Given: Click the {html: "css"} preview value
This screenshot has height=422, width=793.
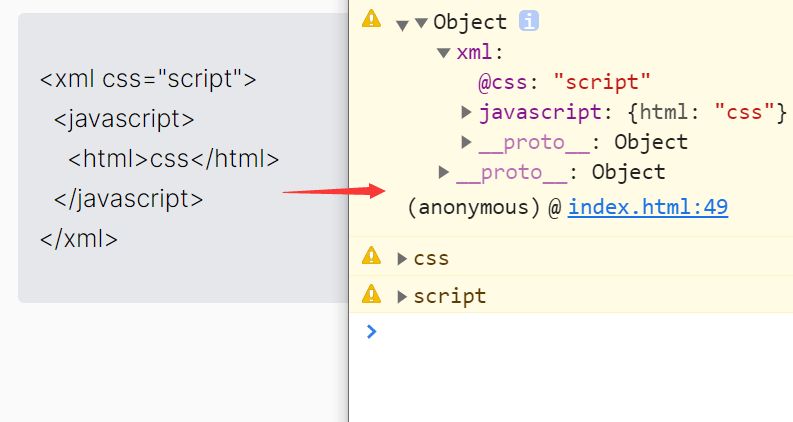Looking at the screenshot, I should (707, 112).
